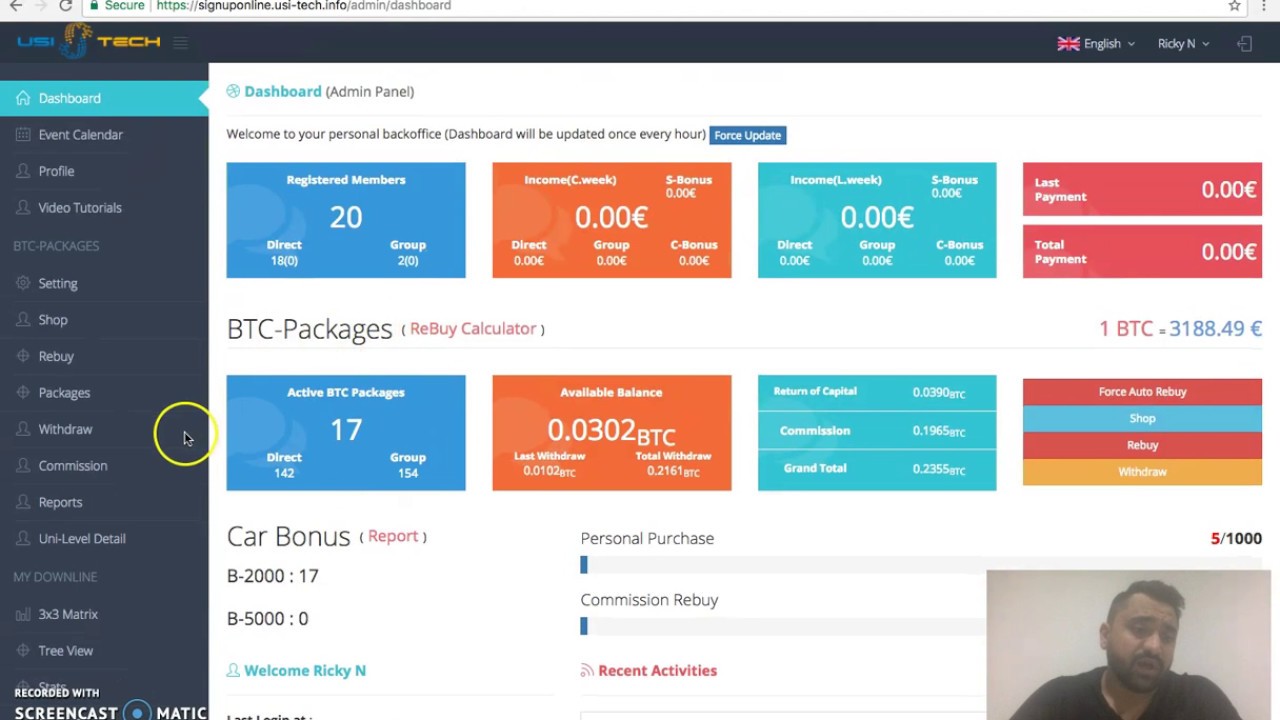Click the chart icon beside Tree View
The height and width of the screenshot is (720, 1280).
23,651
